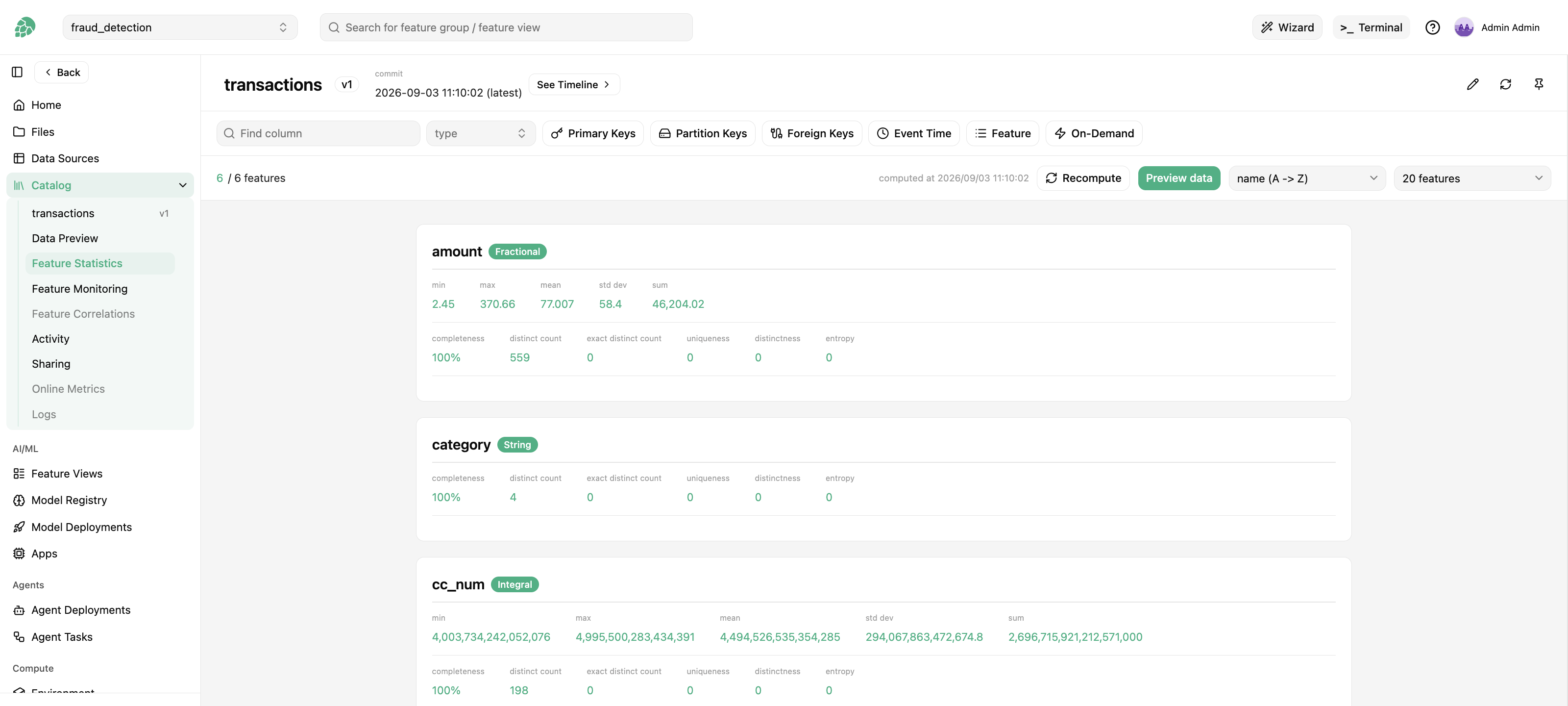
Task: Open Online Metrics
Action: click(x=100, y=389)
